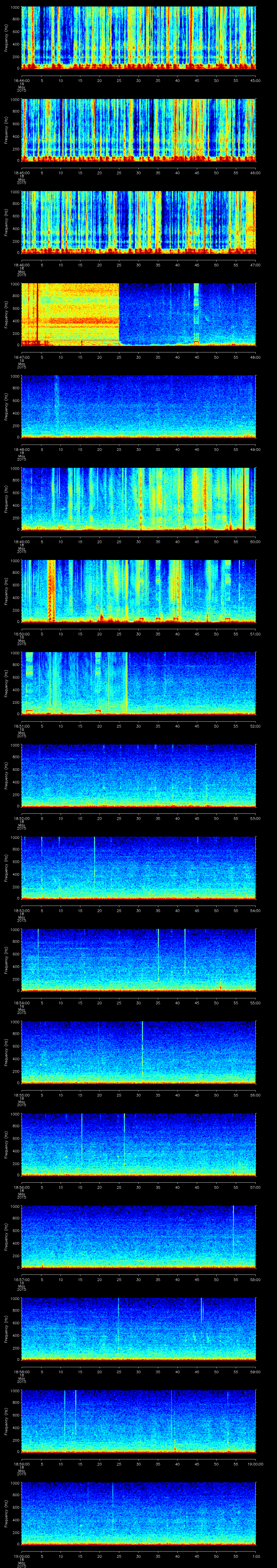Screen dimensions: 277x1568
Task: Select the spectrogram panel starting at 18:58:00
Action: click(139, 1329)
